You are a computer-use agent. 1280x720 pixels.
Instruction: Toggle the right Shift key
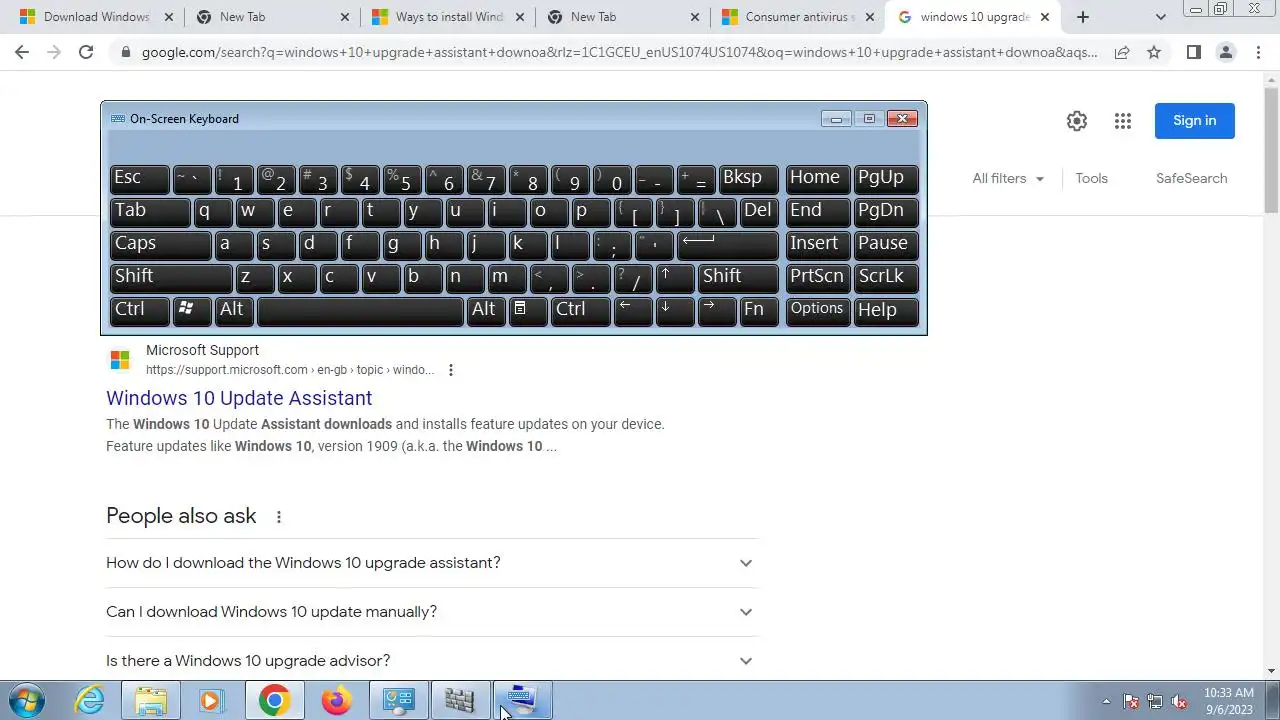738,278
